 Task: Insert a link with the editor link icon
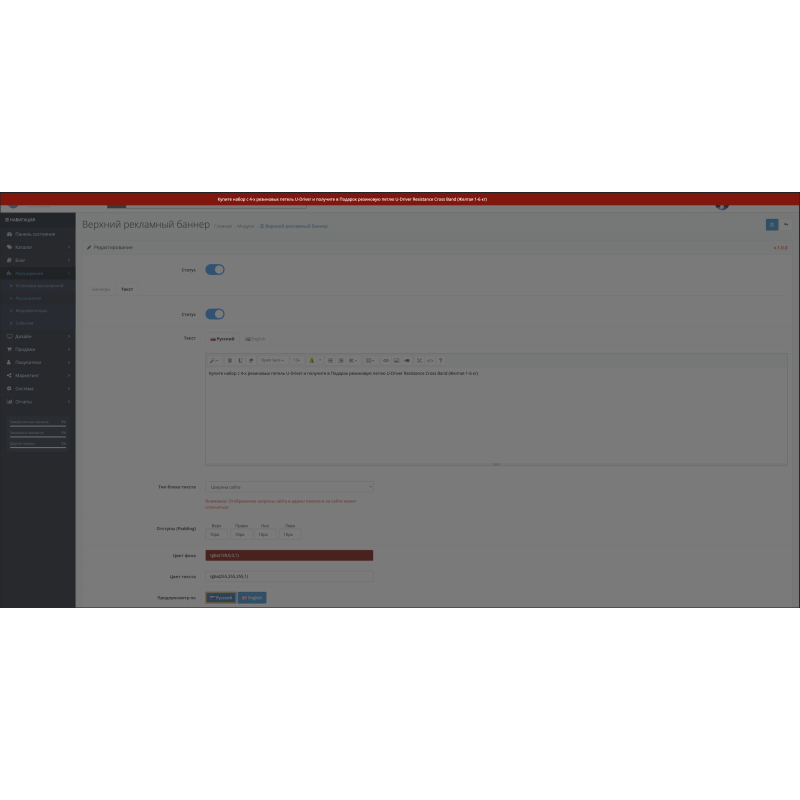coord(386,360)
